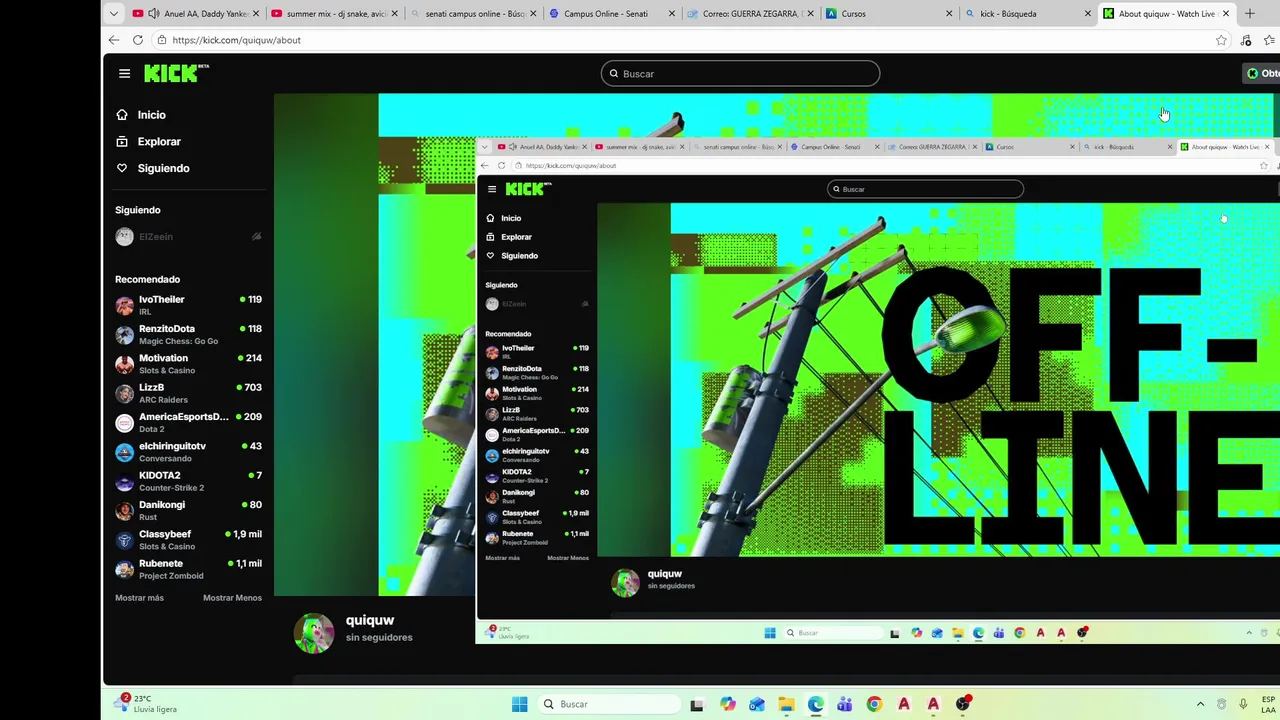The height and width of the screenshot is (720, 1280).
Task: Click the large quiquw channel name
Action: (370, 621)
